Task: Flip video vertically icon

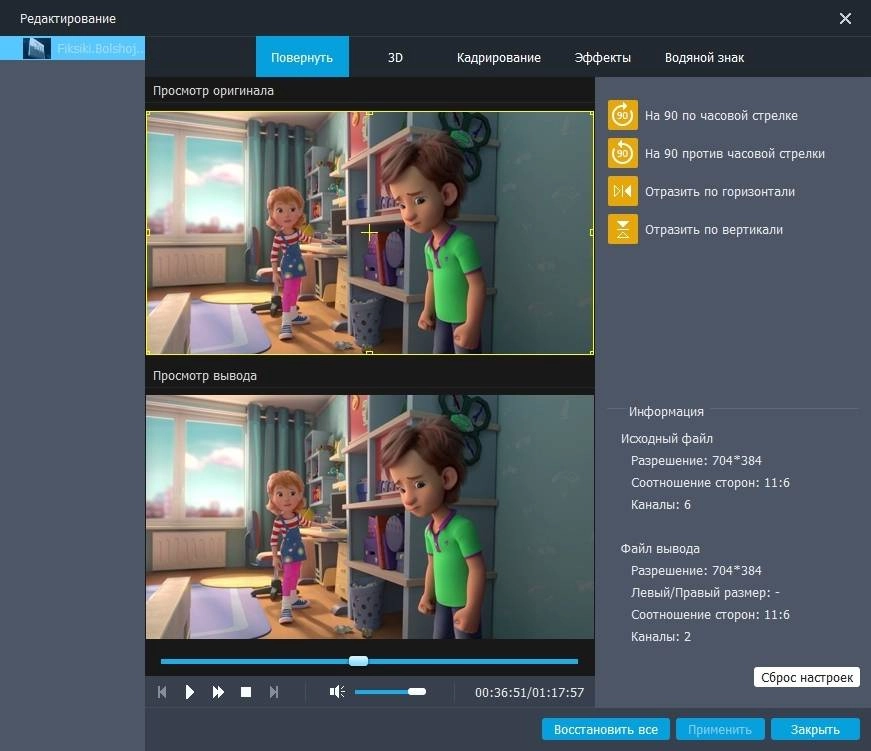Action: tap(623, 229)
